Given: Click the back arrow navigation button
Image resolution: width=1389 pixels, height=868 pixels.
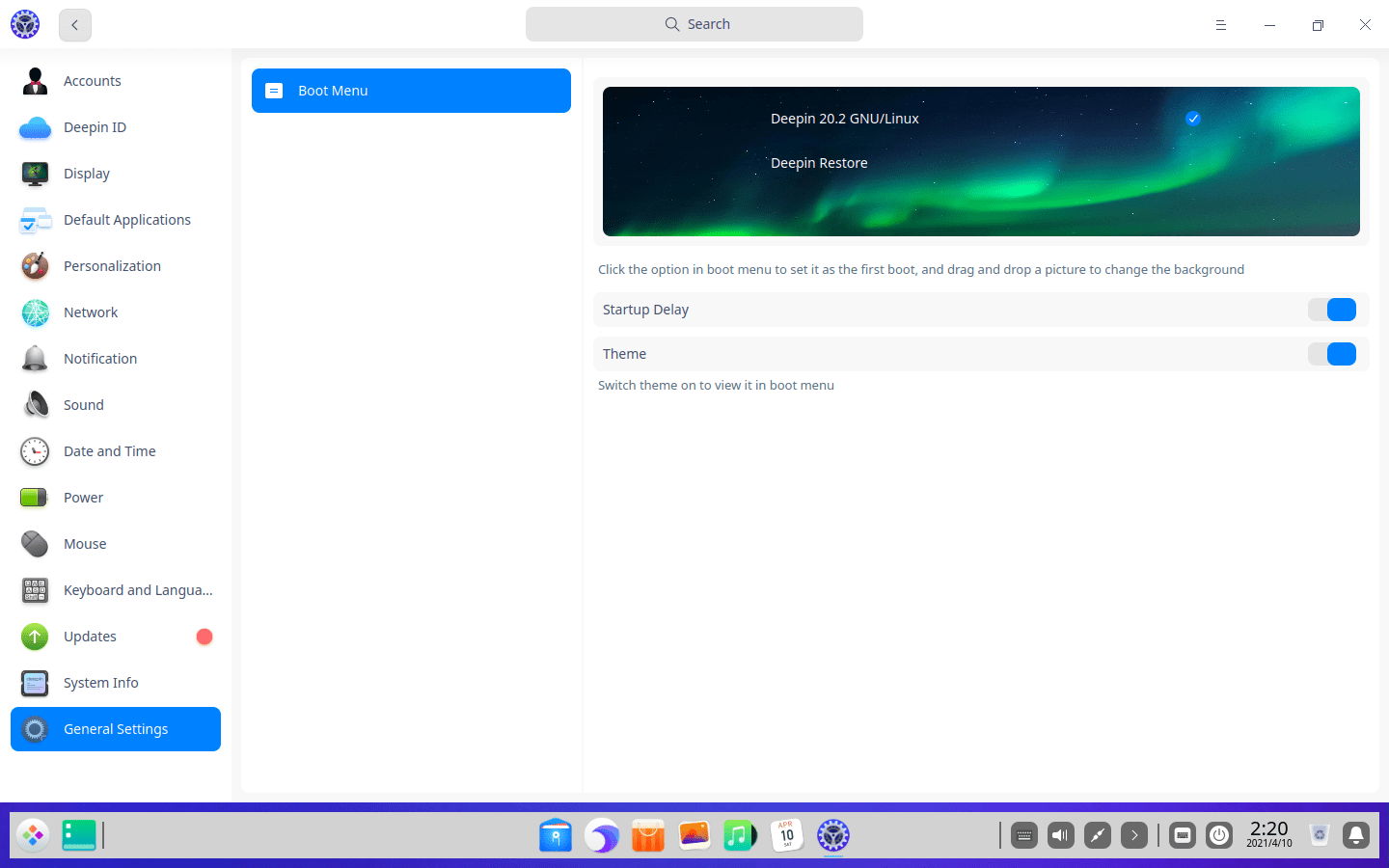Looking at the screenshot, I should [74, 24].
